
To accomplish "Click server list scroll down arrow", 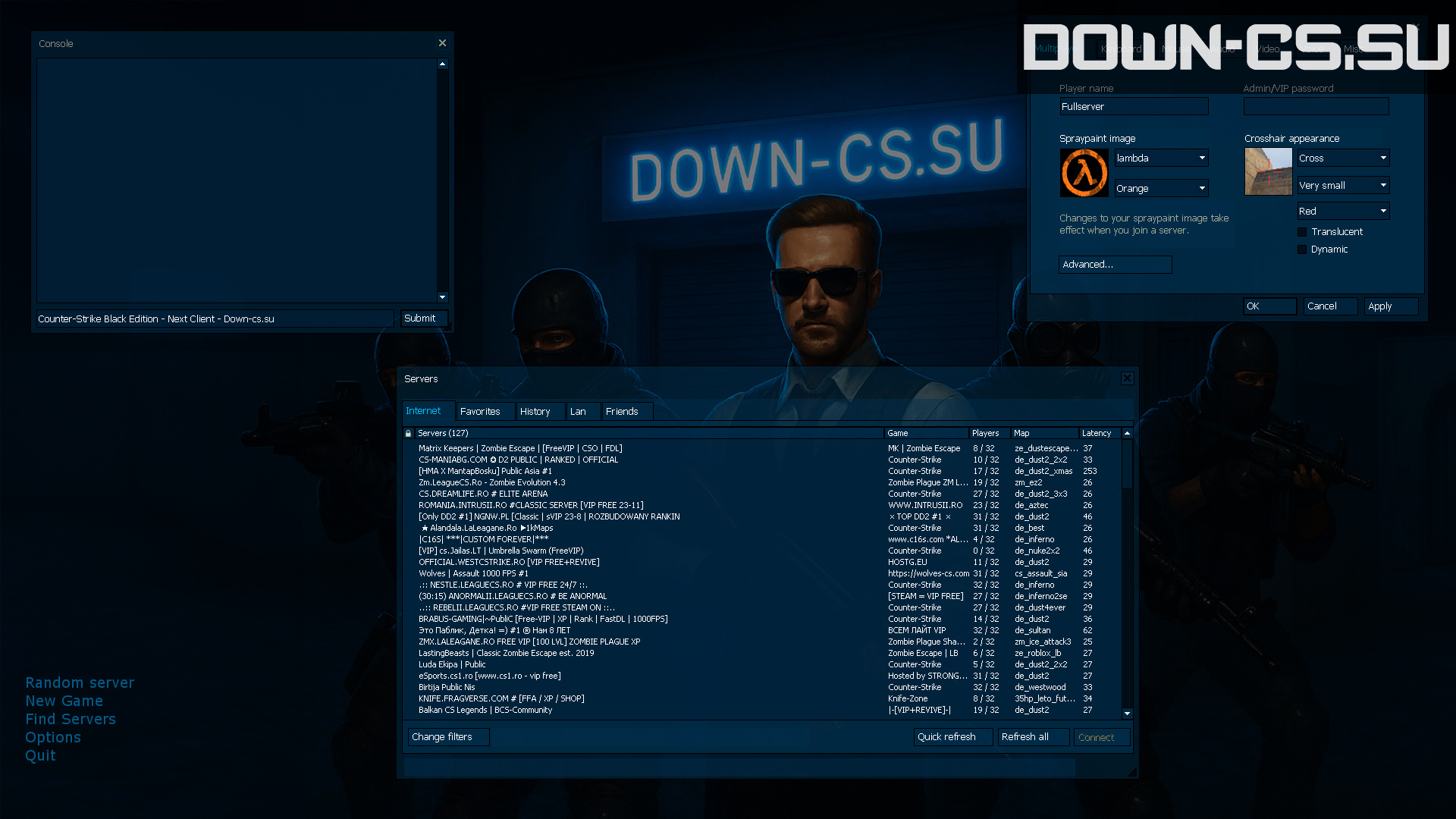I will [x=1127, y=713].
